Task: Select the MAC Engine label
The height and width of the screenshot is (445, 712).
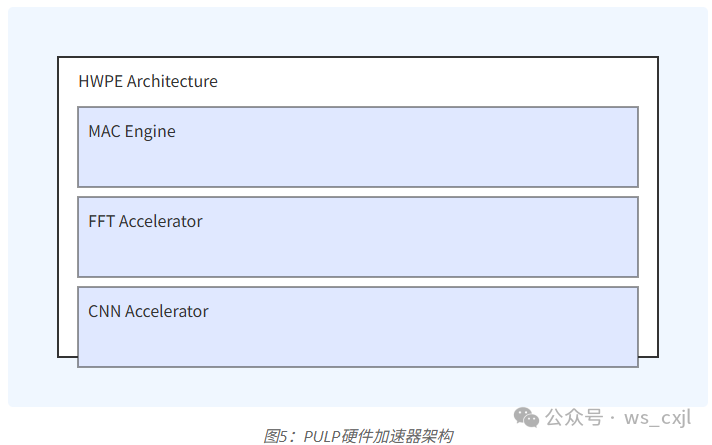Action: click(132, 131)
